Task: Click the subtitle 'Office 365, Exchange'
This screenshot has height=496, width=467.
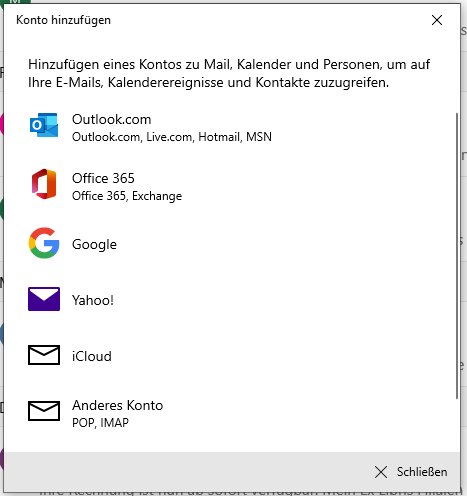Action: pos(127,196)
